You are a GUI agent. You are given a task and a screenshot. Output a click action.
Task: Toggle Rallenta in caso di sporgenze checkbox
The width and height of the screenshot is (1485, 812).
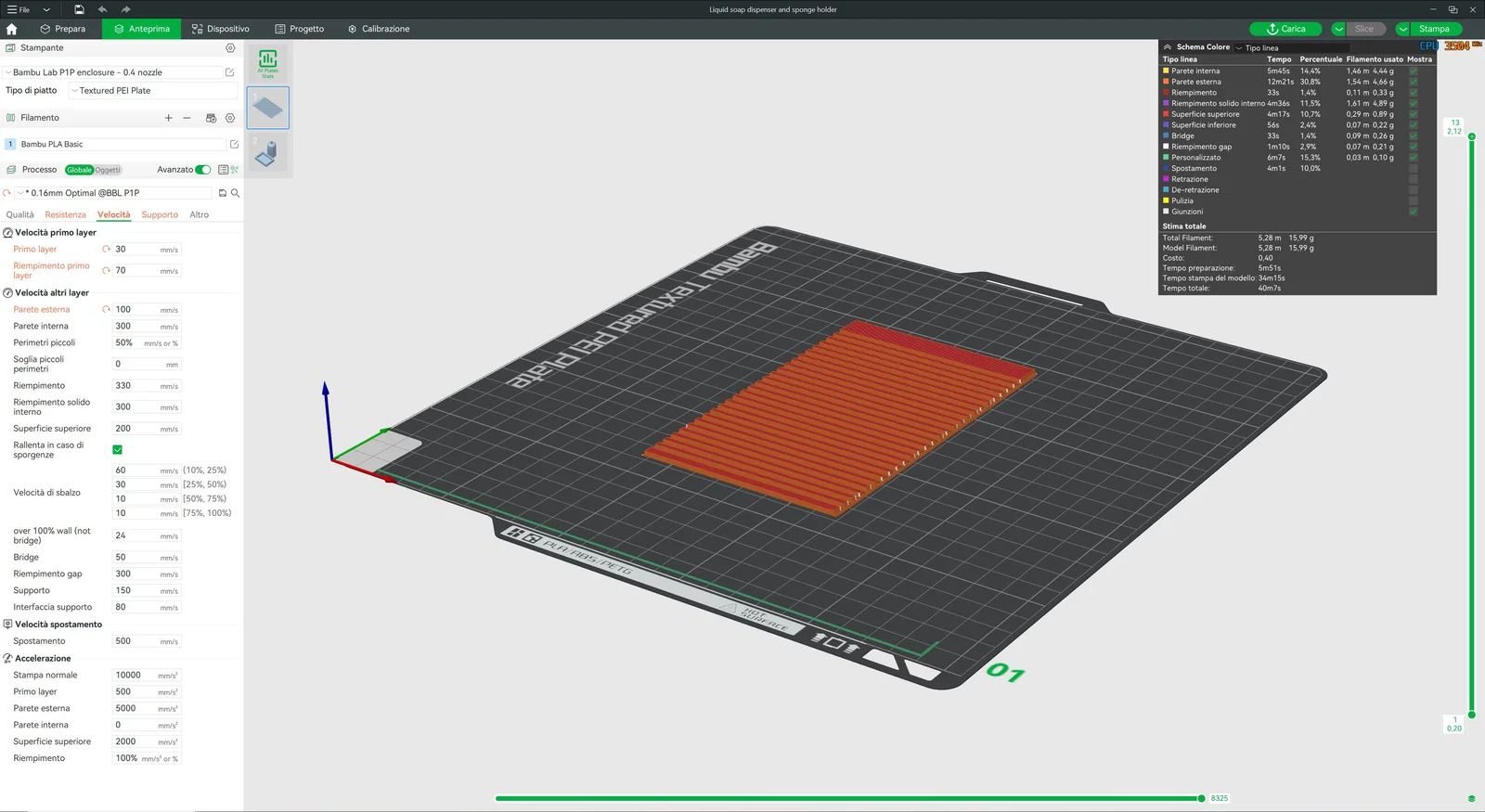[118, 450]
